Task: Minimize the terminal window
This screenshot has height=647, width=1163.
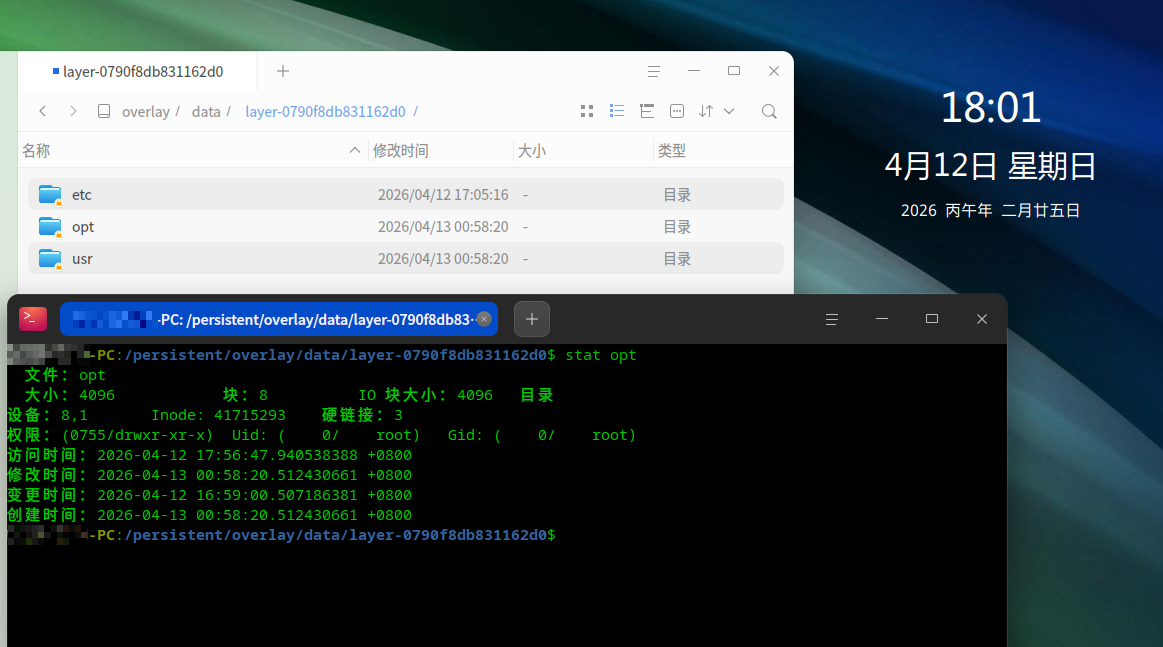Action: click(882, 319)
